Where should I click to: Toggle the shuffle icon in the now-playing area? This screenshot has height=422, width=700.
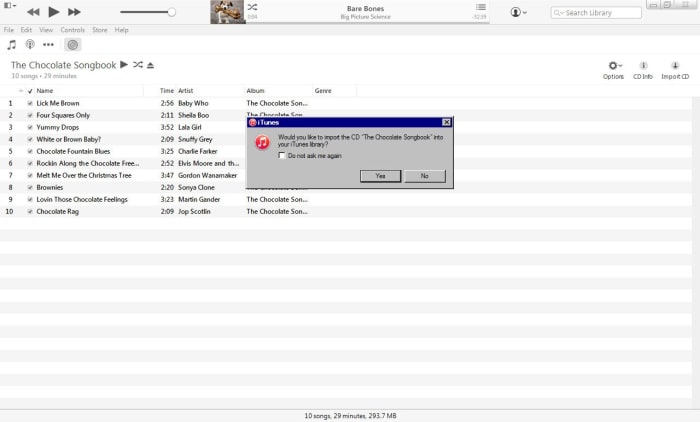pyautogui.click(x=252, y=7)
